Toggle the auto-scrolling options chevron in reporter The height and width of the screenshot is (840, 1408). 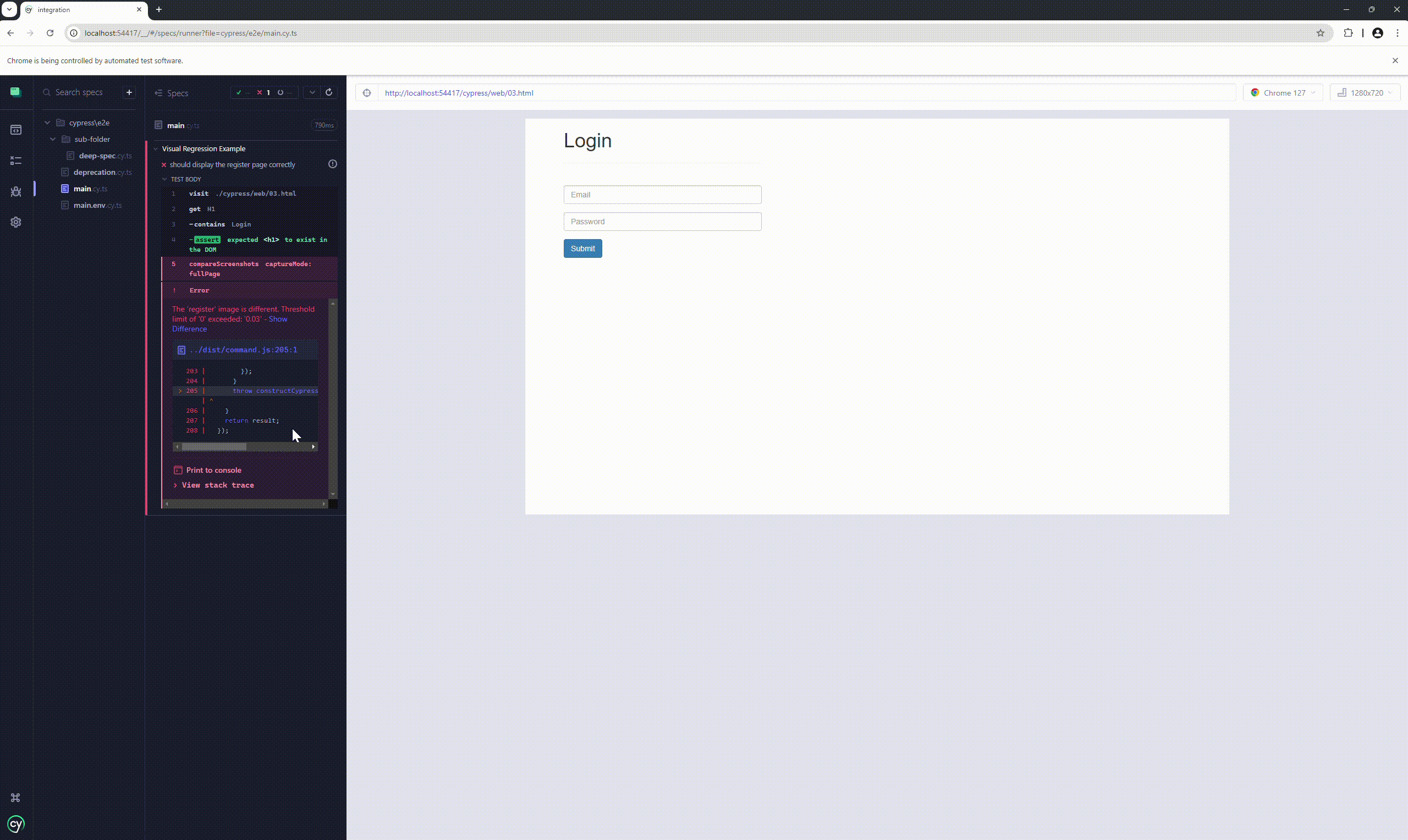point(312,92)
